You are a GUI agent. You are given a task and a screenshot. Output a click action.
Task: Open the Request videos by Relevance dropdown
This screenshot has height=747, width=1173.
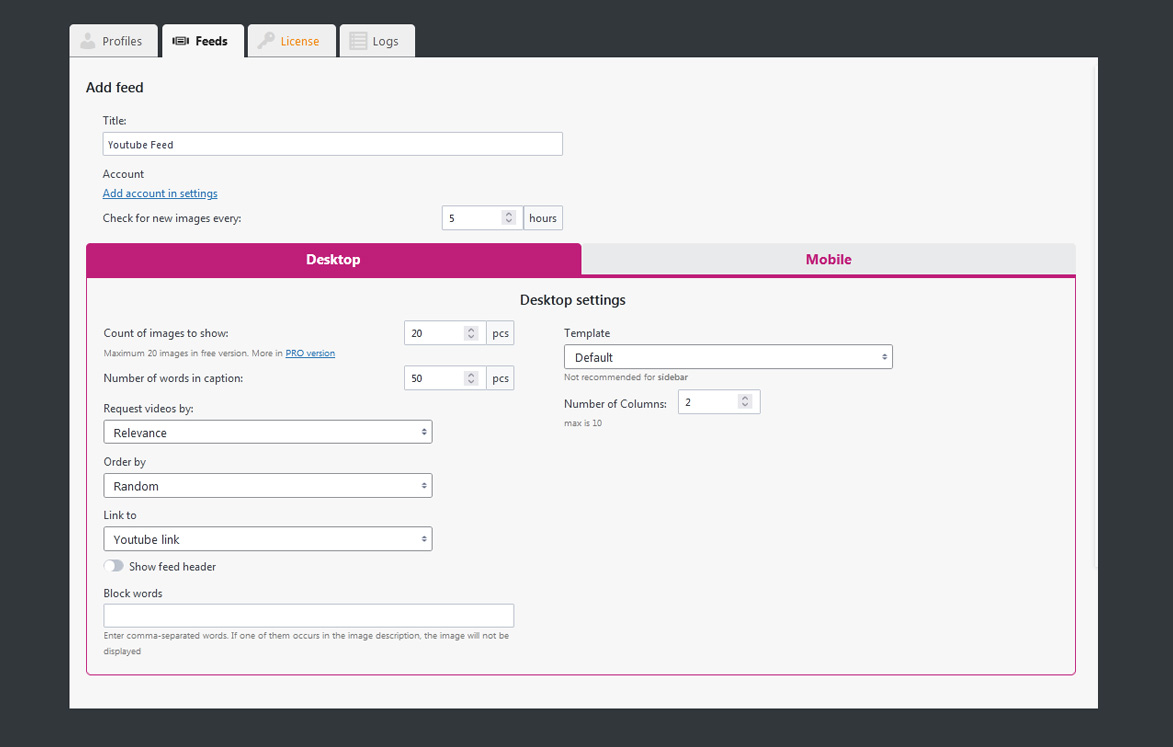click(x=268, y=432)
